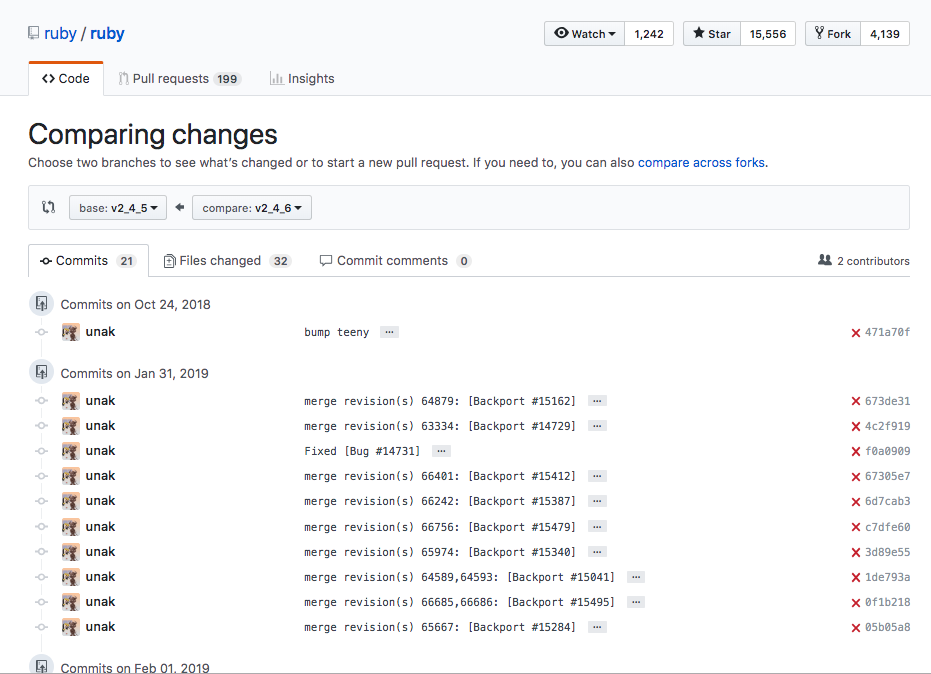Image resolution: width=931 pixels, height=674 pixels.
Task: Click failed status icon for 67305e7
Action: 856,476
